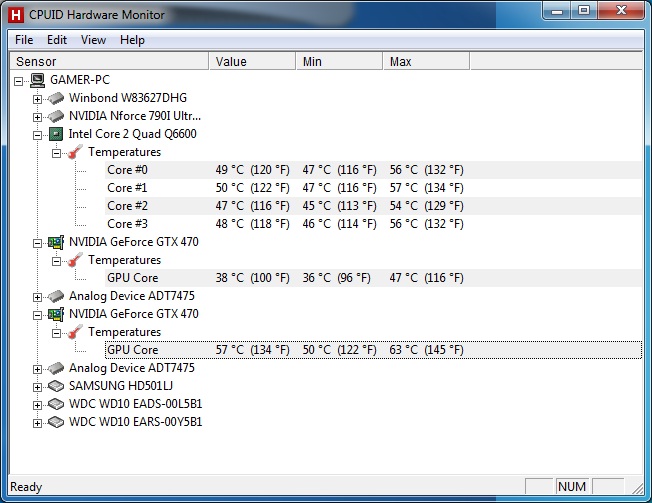Select the Intel Core 2 Quad Q6600 label
Image resolution: width=652 pixels, height=503 pixels.
tap(132, 134)
